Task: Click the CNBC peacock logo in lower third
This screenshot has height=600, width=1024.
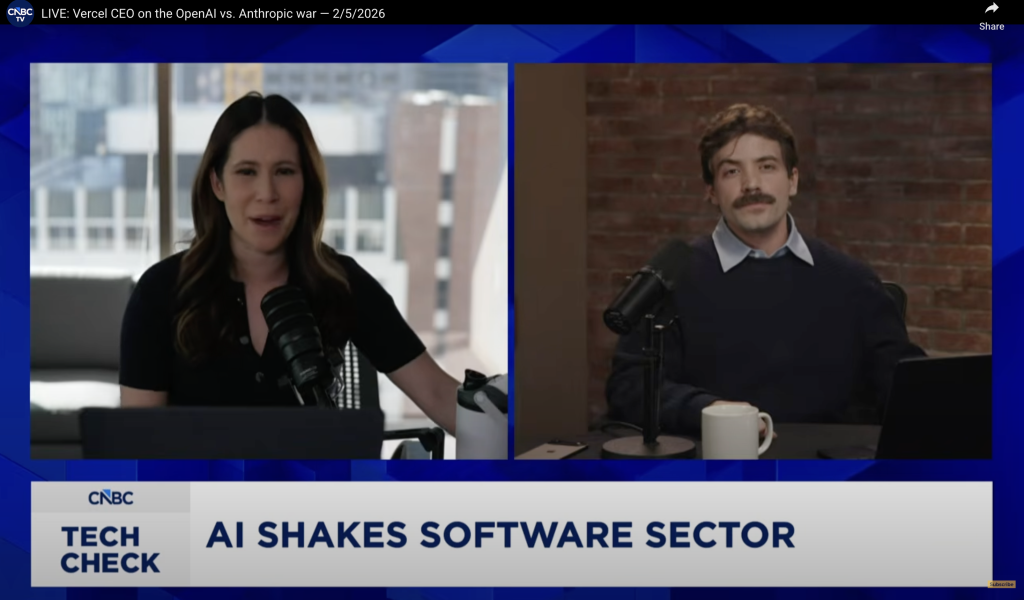Action: coord(110,497)
